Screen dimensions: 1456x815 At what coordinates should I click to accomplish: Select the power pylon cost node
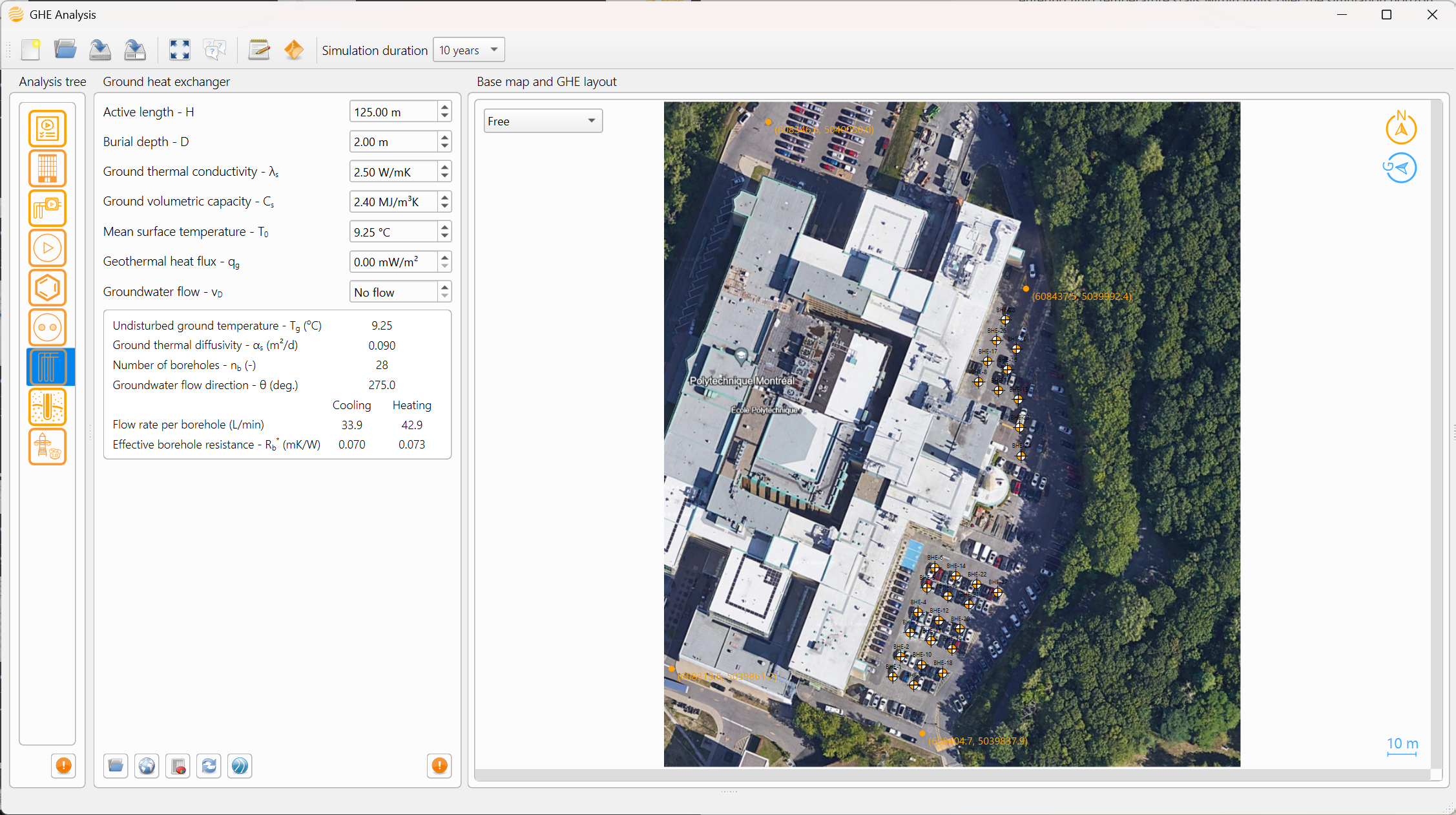[x=47, y=446]
